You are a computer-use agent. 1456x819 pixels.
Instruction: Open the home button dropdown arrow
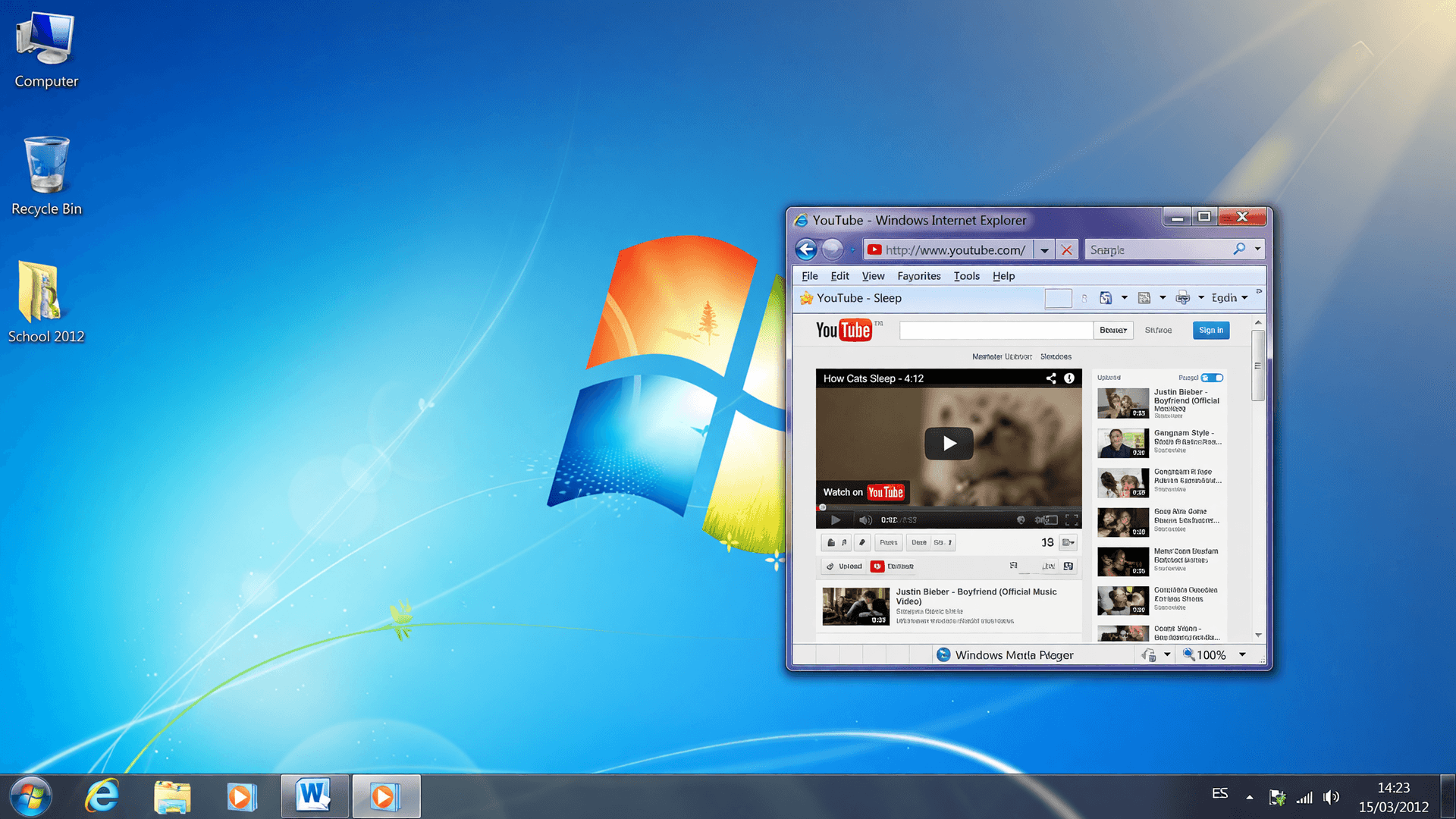1124,298
